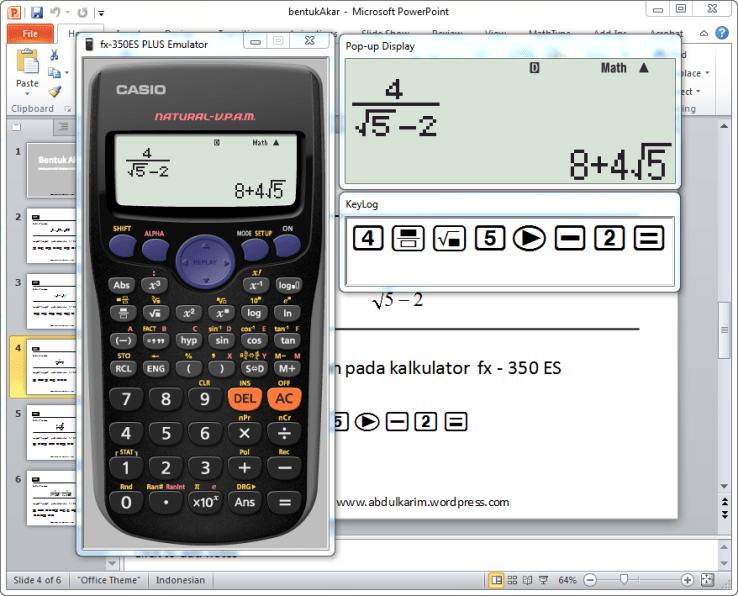The height and width of the screenshot is (596, 738).
Task: Click the calculator ALPHA key
Action: tap(155, 250)
